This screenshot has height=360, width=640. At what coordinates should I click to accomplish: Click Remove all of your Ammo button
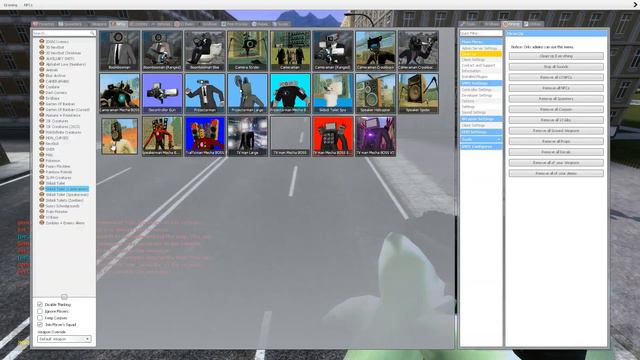tap(556, 173)
